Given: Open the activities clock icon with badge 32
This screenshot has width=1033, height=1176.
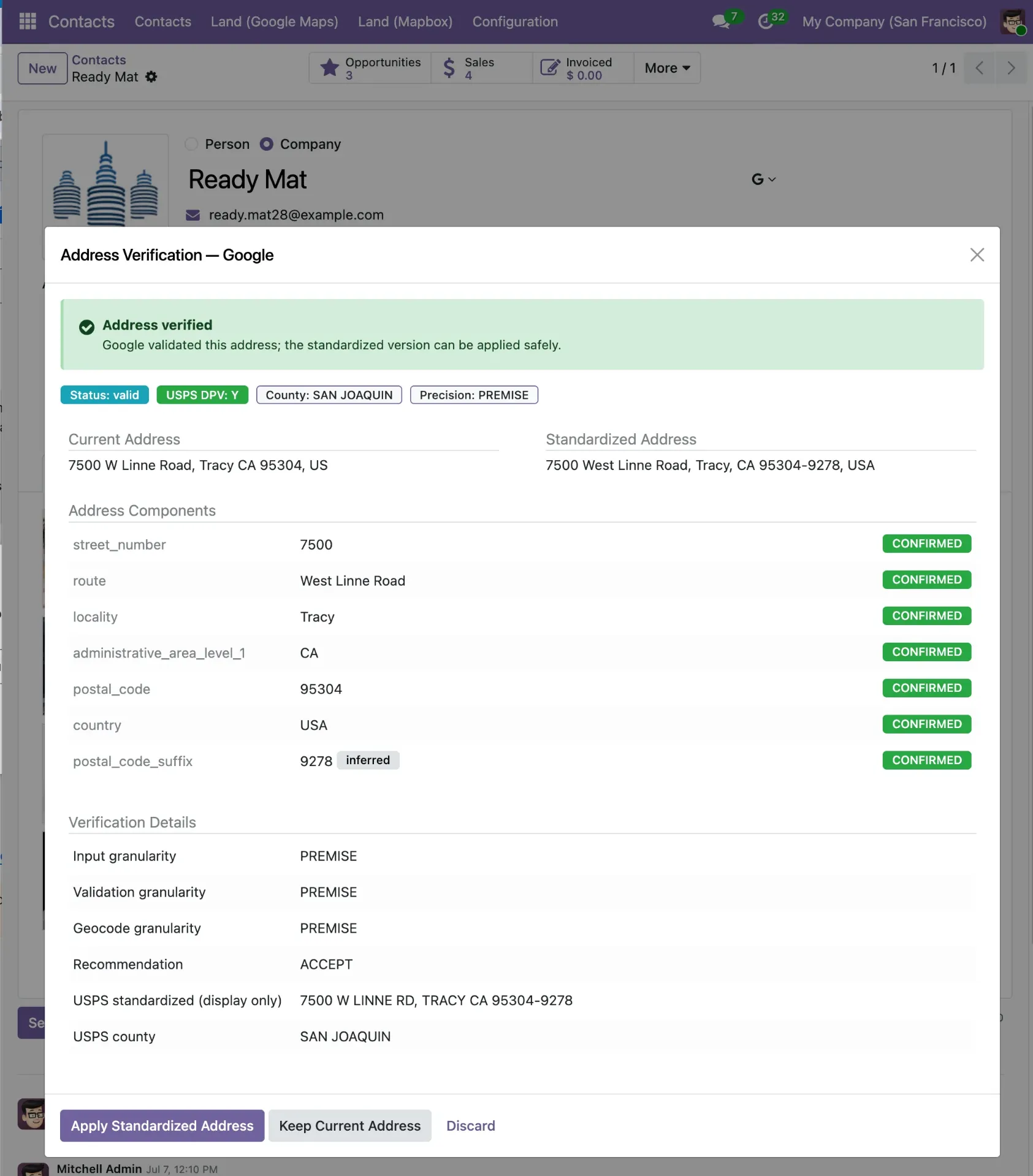Looking at the screenshot, I should point(765,21).
